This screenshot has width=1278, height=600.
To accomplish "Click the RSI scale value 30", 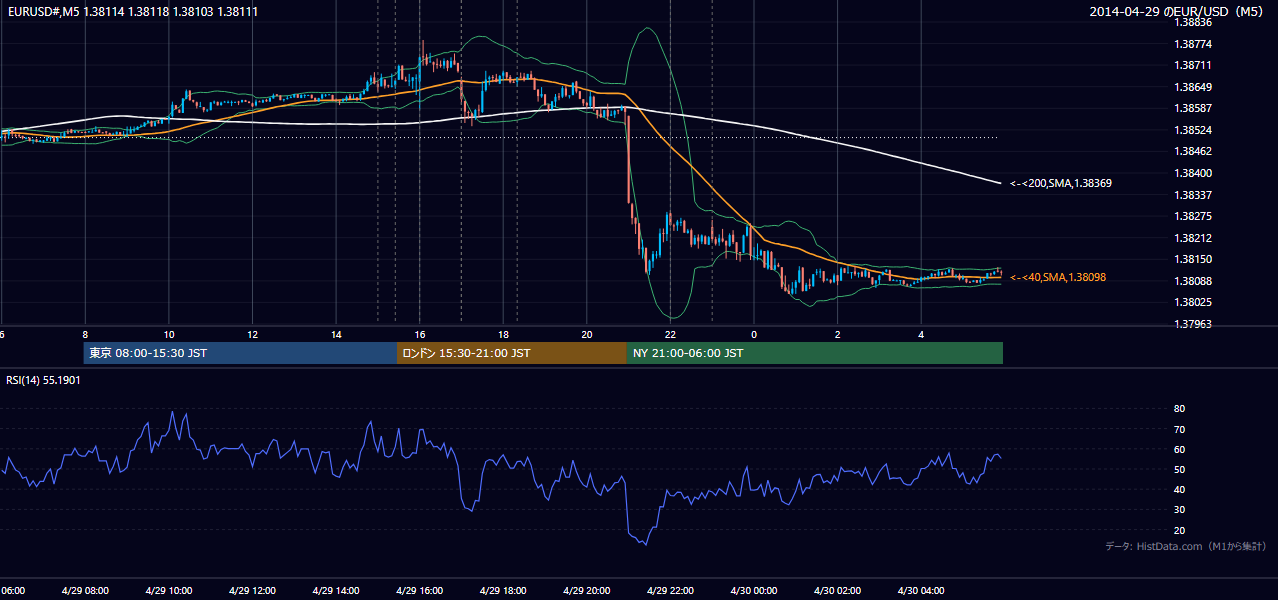I will point(1180,510).
